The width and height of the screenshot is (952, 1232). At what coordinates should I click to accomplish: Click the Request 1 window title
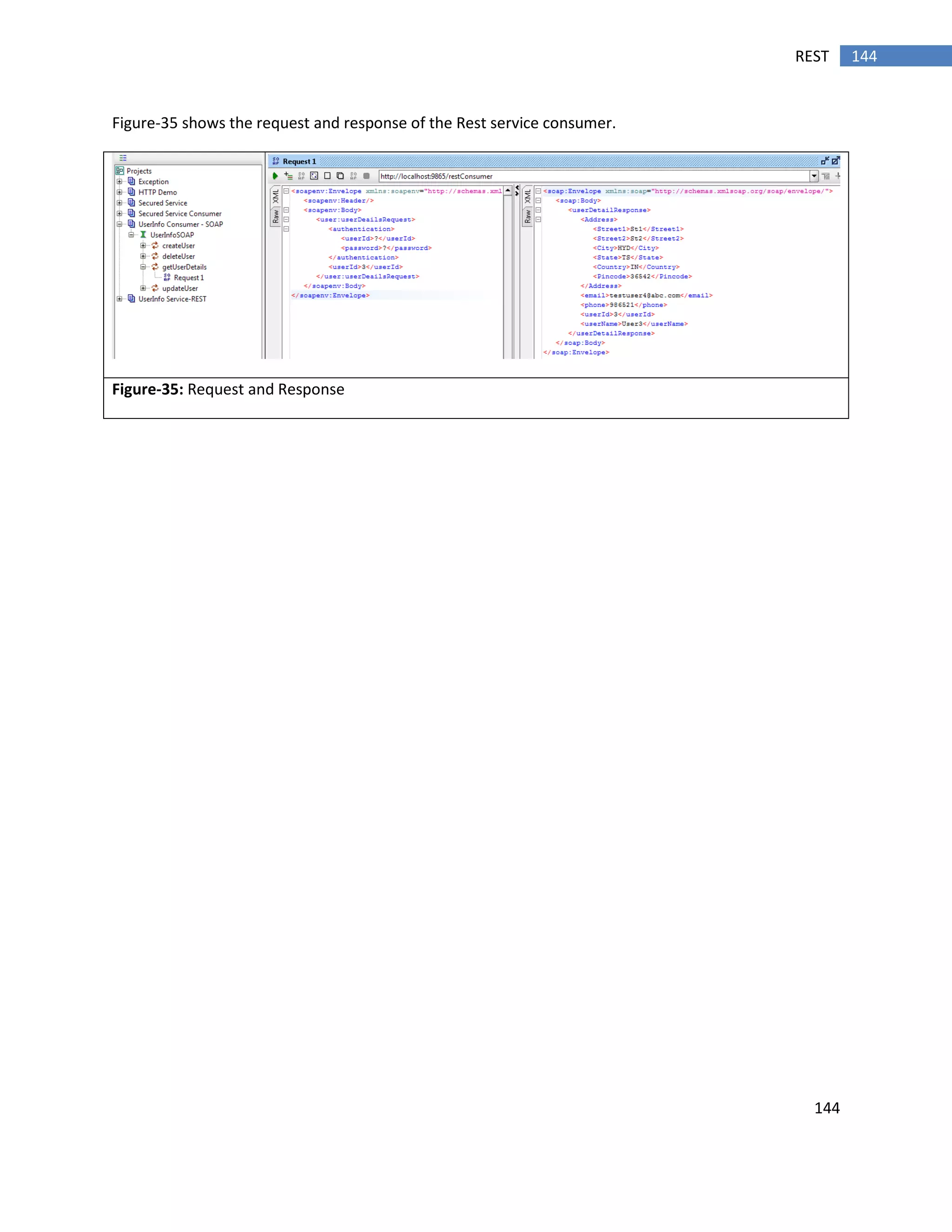(299, 161)
